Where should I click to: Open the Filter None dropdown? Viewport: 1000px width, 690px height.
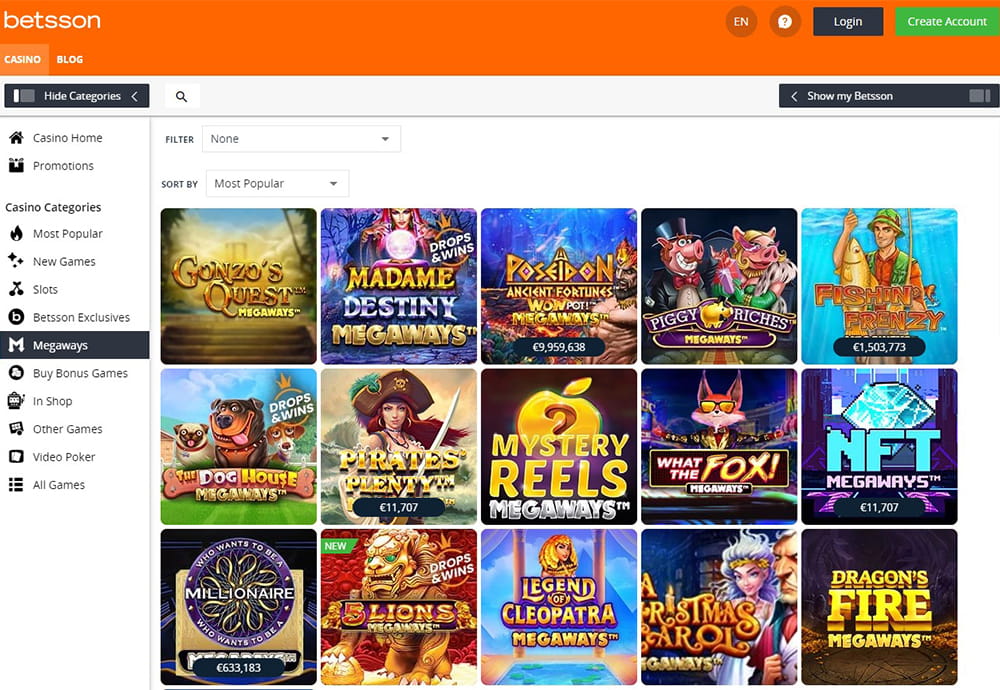pos(301,139)
